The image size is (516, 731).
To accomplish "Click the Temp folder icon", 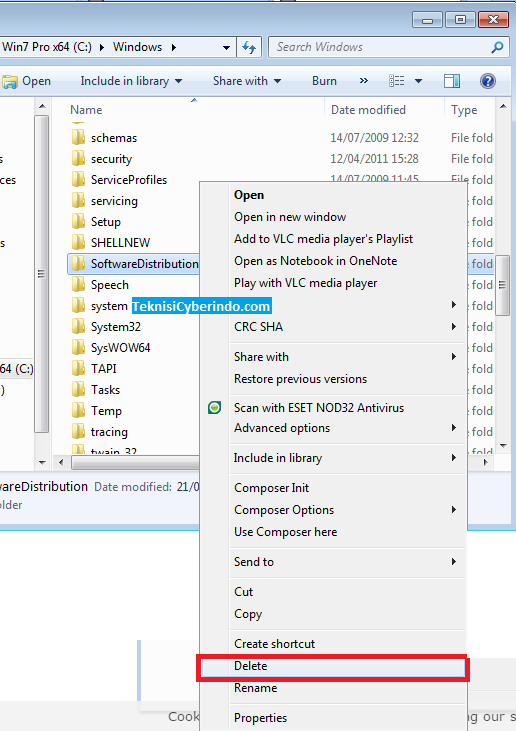I will [78, 410].
